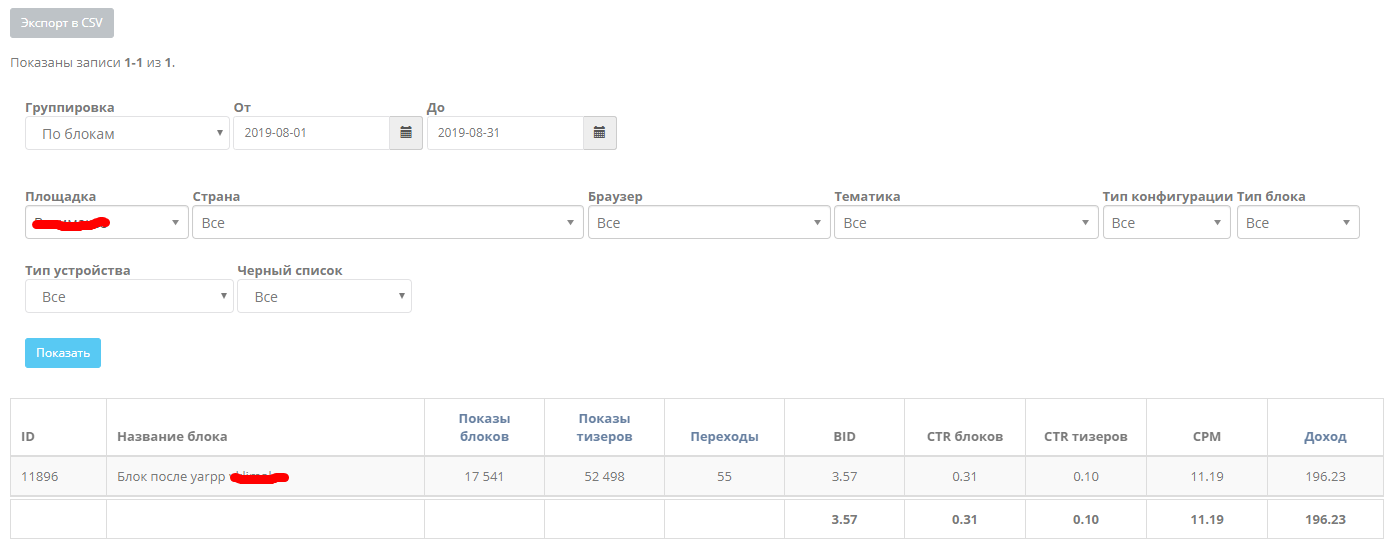Select the row 11896 CPM value 11.19
The width and height of the screenshot is (1390, 557).
1207,476
